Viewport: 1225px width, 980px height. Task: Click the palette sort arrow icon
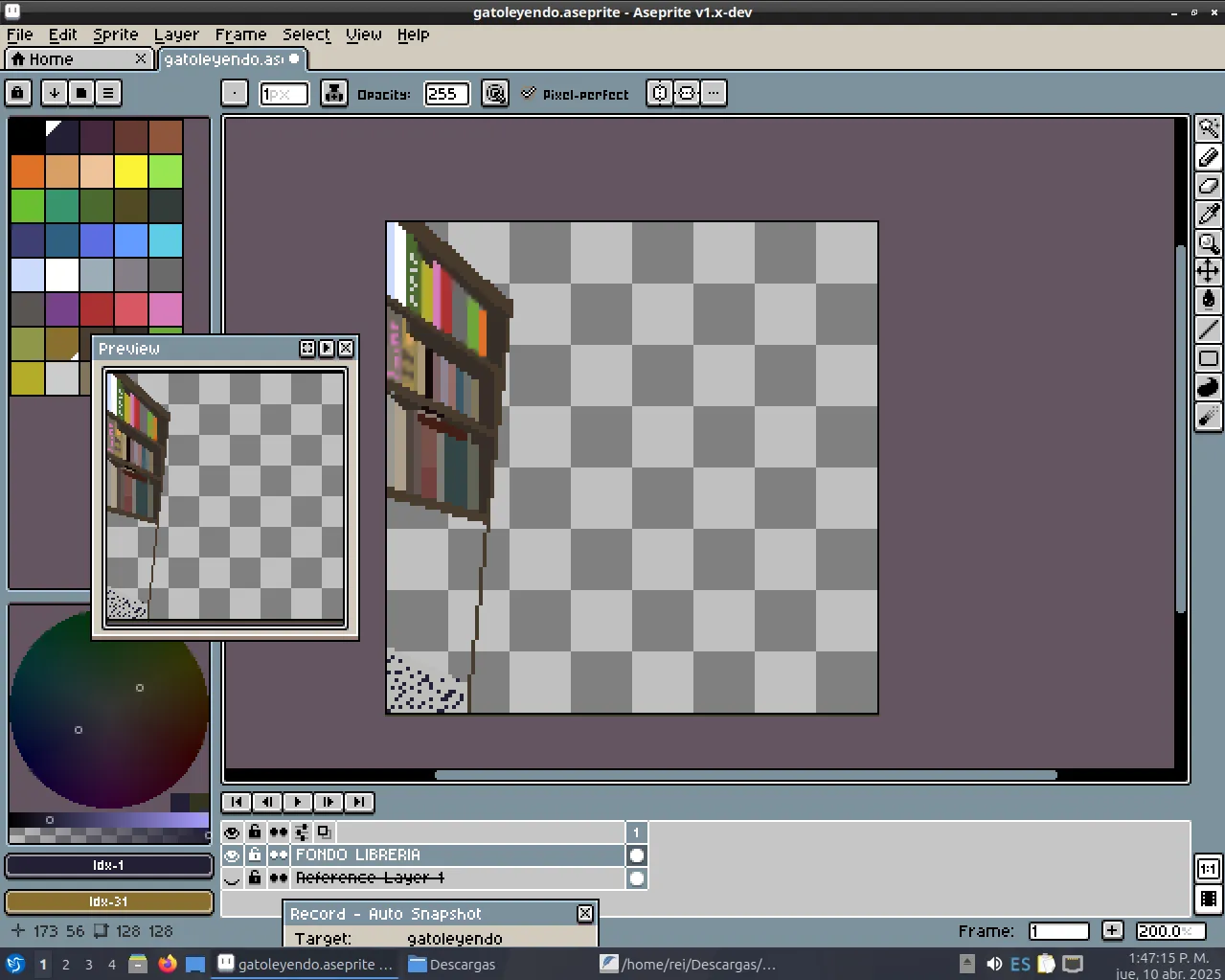(x=55, y=93)
